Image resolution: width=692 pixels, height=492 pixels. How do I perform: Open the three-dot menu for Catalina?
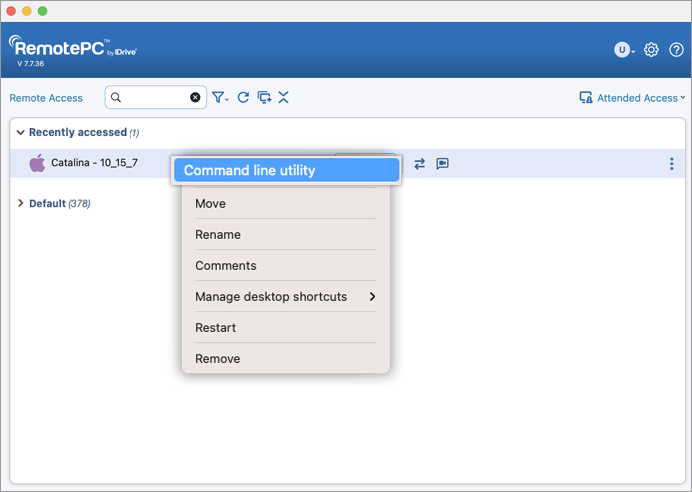tap(671, 164)
